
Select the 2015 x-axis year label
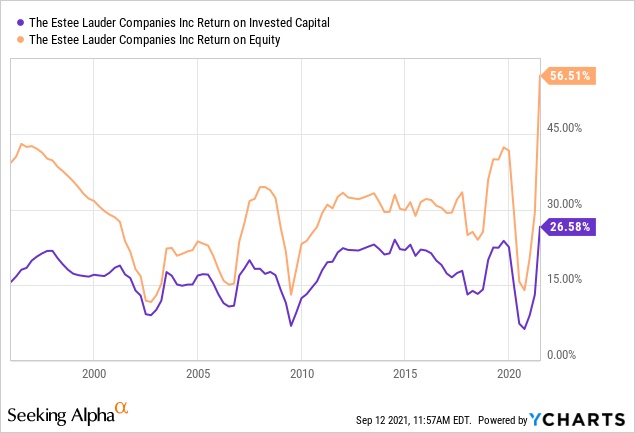(x=405, y=374)
